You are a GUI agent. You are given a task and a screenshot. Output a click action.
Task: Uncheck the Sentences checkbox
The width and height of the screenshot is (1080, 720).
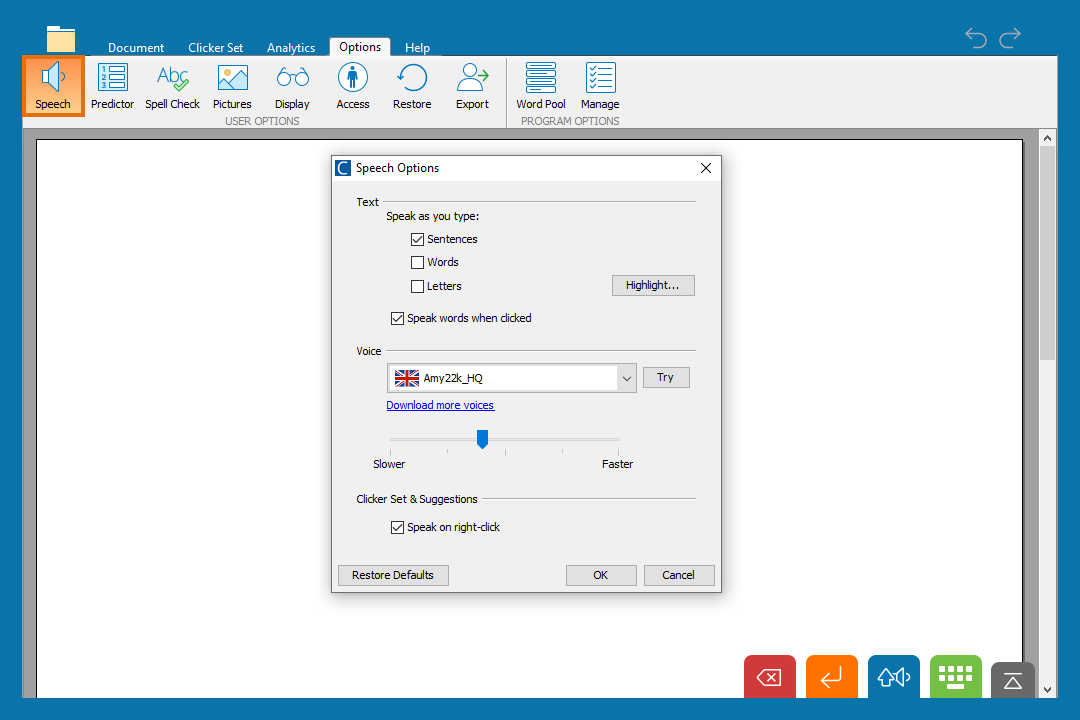tap(418, 239)
